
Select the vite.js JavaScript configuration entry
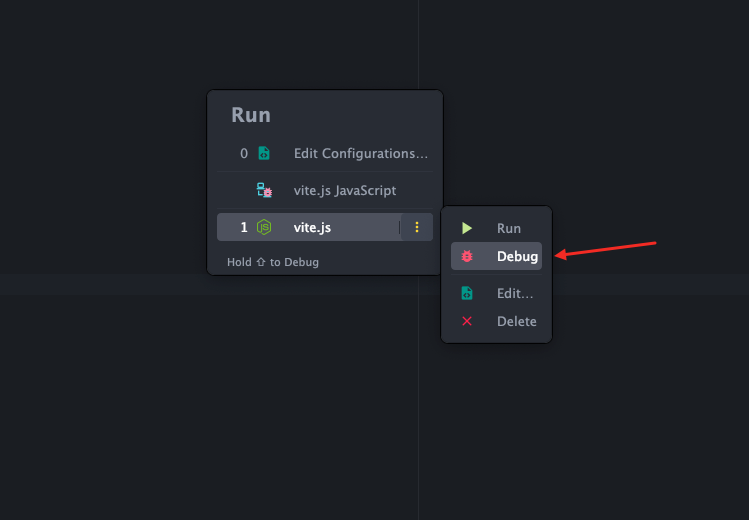344,190
